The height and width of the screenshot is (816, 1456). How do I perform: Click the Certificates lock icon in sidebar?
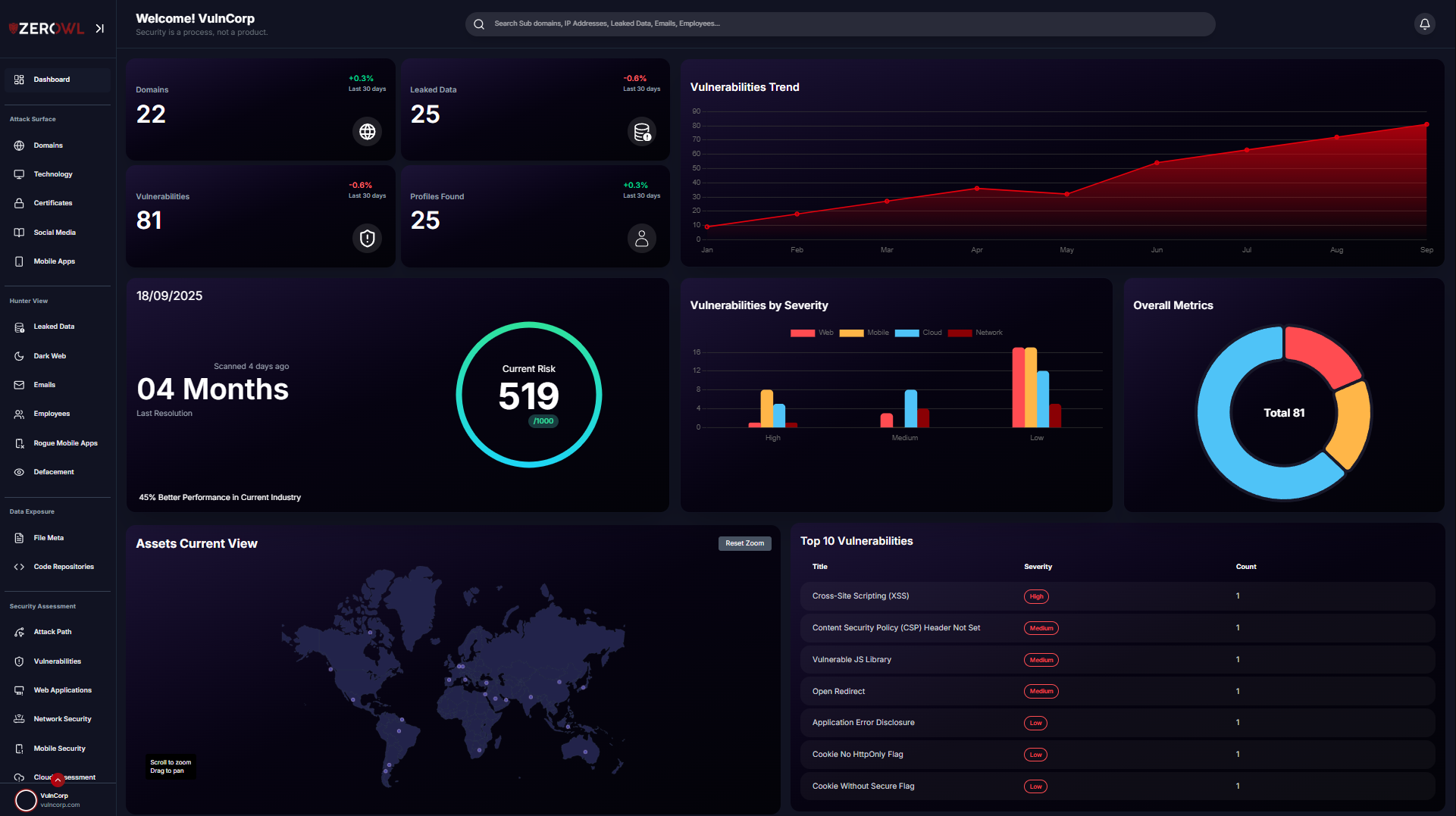(20, 203)
